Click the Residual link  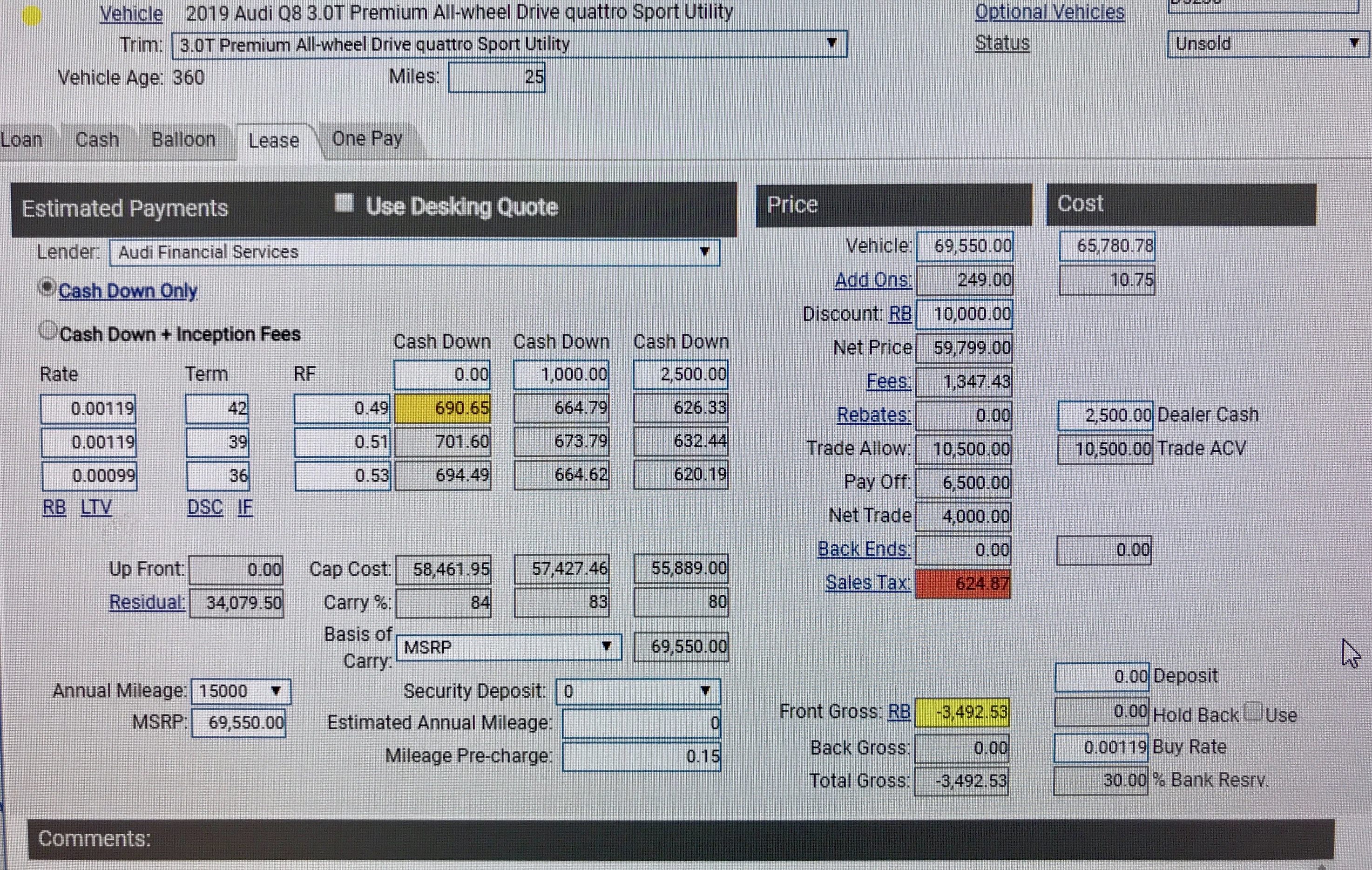pyautogui.click(x=147, y=602)
